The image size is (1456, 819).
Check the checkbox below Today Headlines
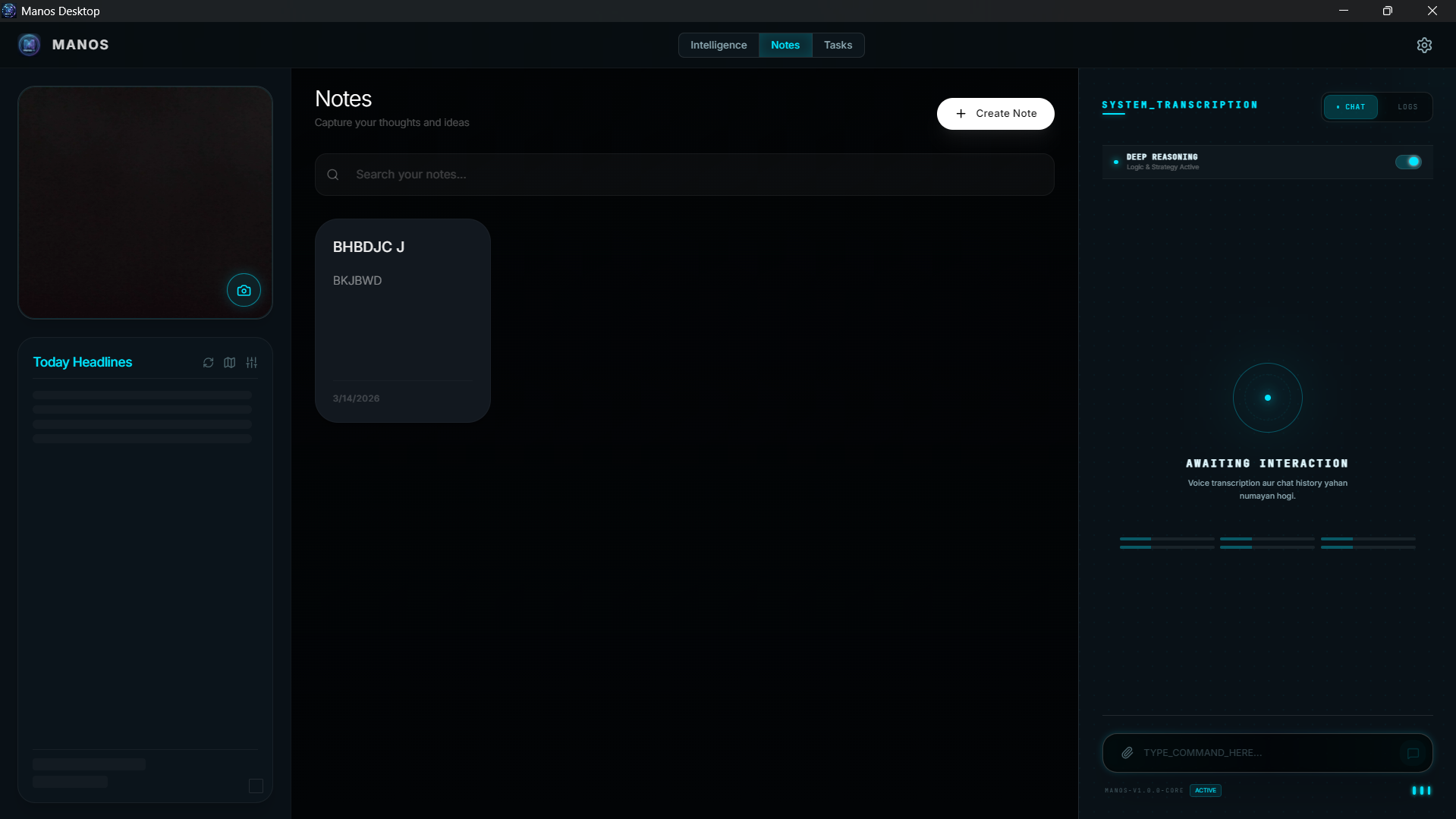pyautogui.click(x=255, y=786)
